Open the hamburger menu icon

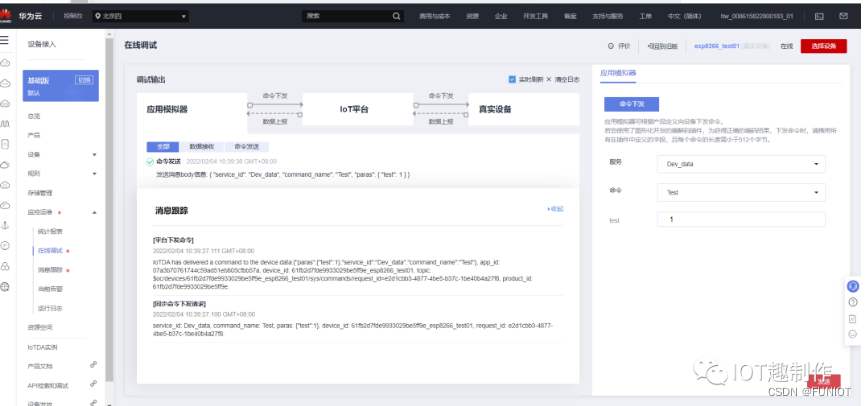pyautogui.click(x=4, y=40)
